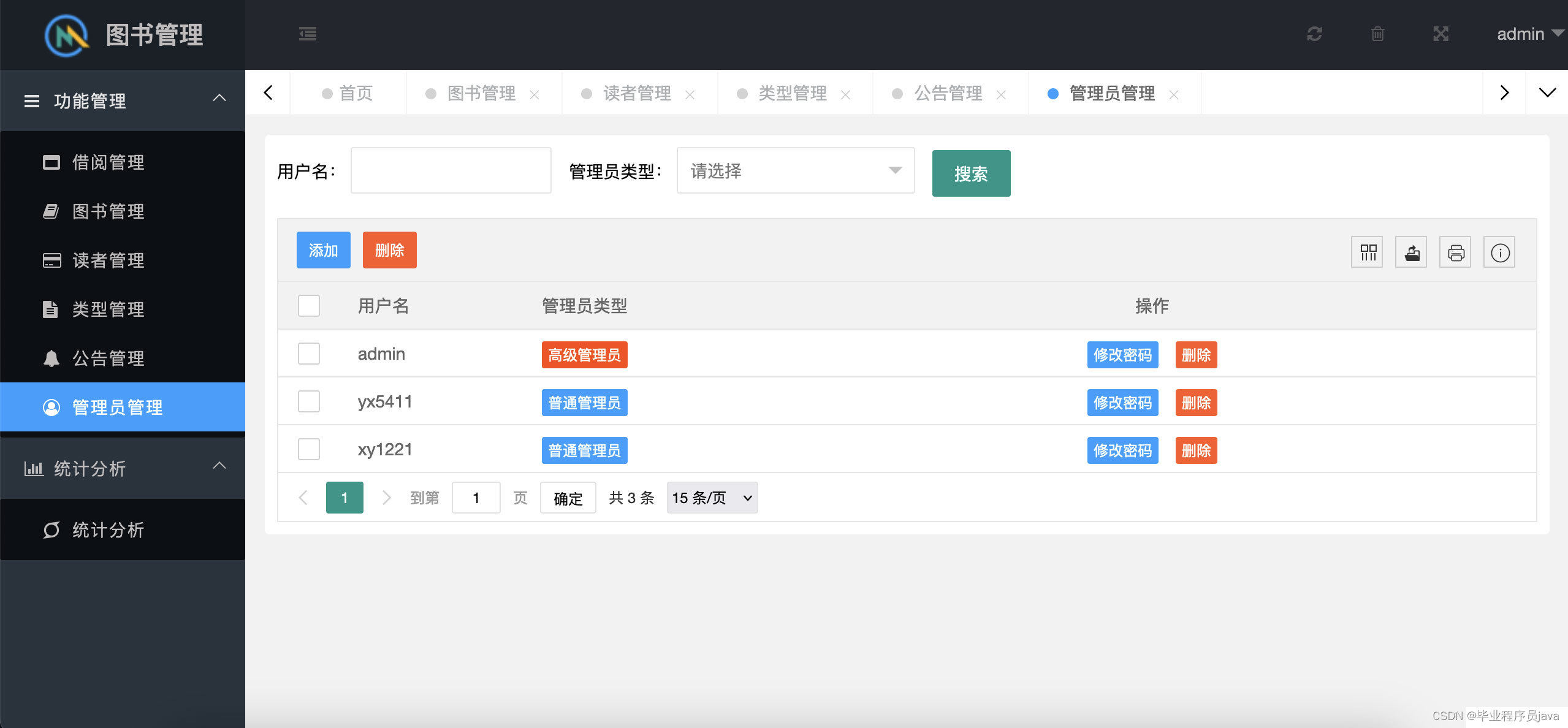Click the 高级管理员 tag
Image resolution: width=1568 pixels, height=728 pixels.
(x=584, y=355)
